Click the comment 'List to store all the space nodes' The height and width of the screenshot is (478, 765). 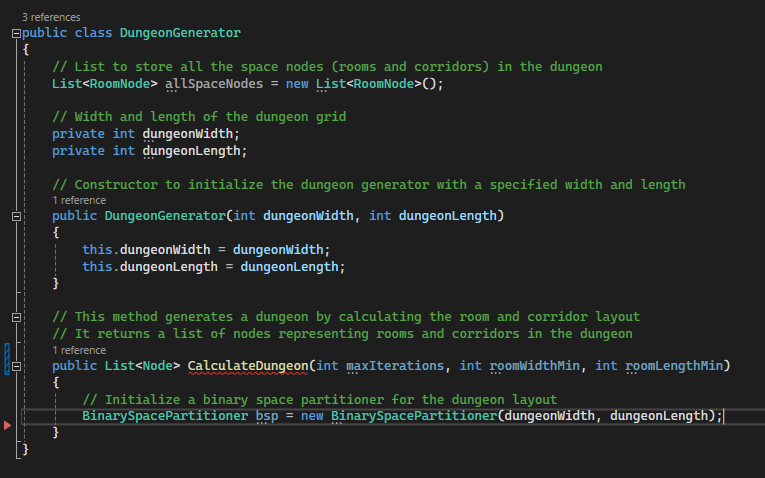tap(327, 67)
